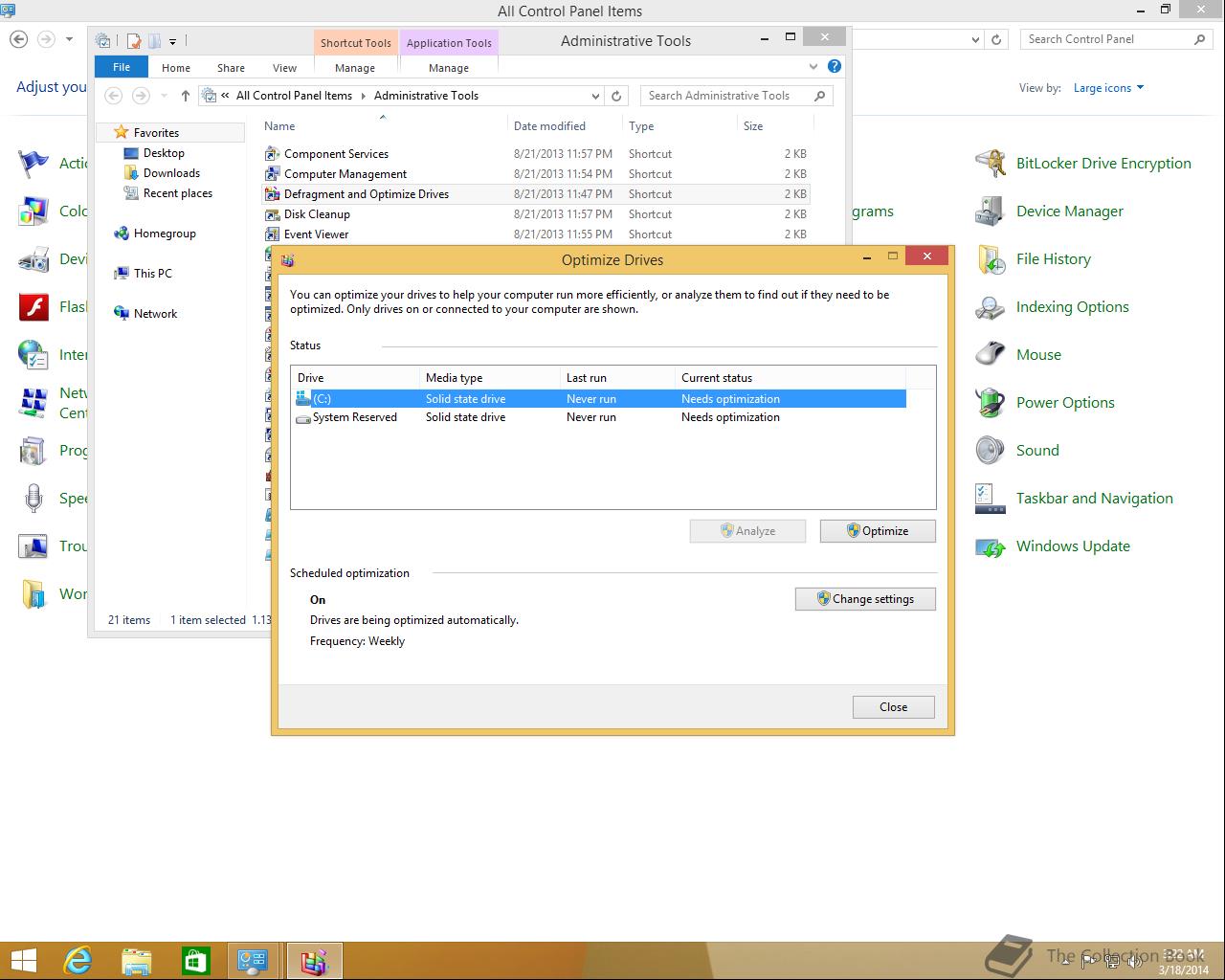Click Component Services shortcut icon
1225x980 pixels.
click(272, 154)
